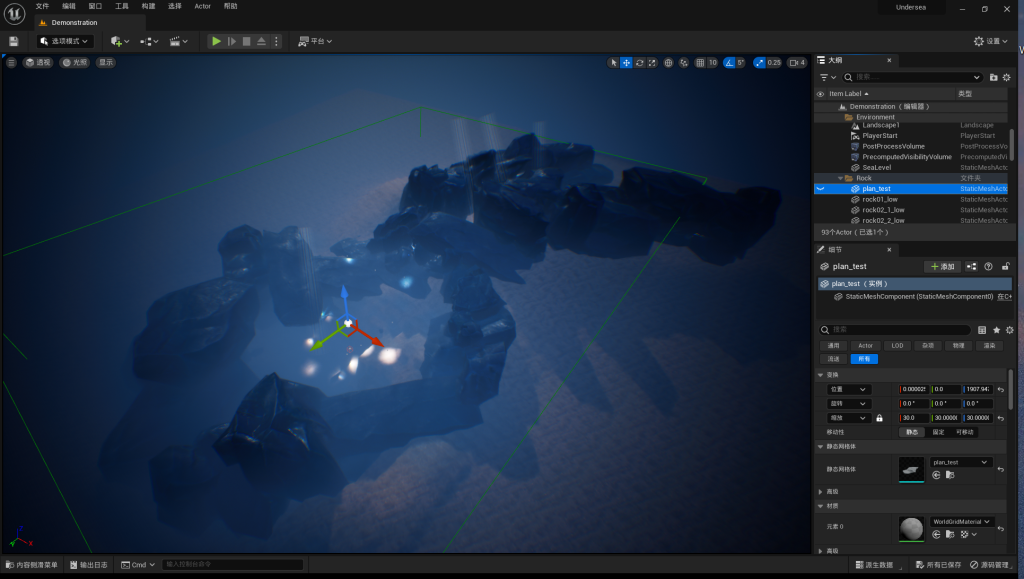
Task: Select the scale gizmo tool in viewport
Action: point(653,62)
